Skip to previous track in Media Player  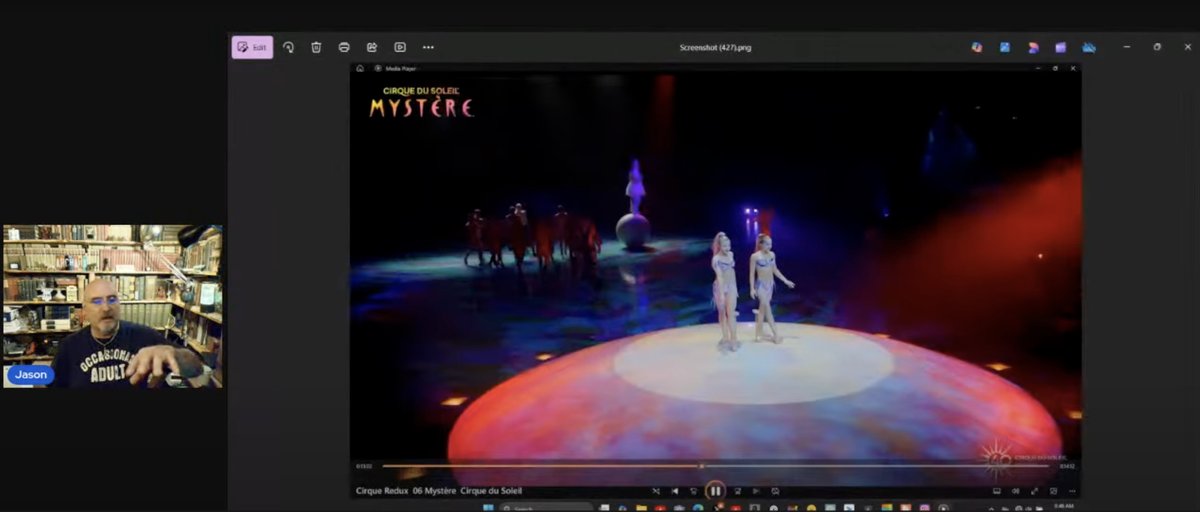click(x=675, y=491)
